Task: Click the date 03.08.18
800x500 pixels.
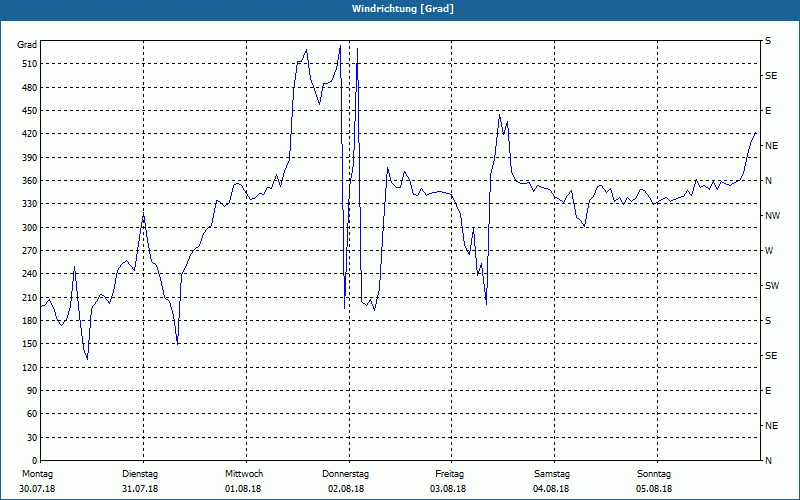Action: tap(448, 489)
